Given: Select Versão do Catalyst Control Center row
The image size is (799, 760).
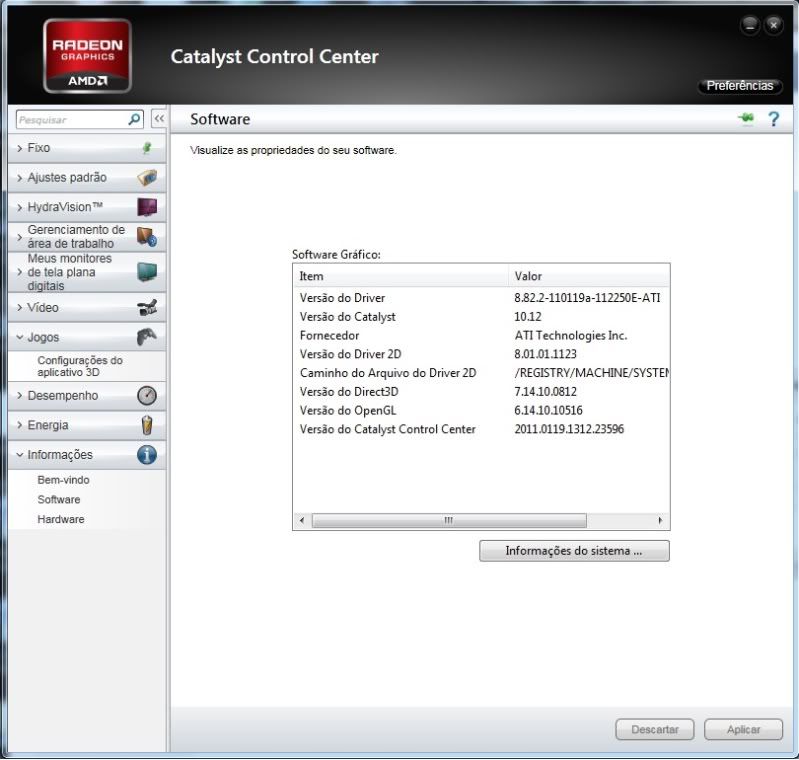Looking at the screenshot, I should [x=482, y=429].
